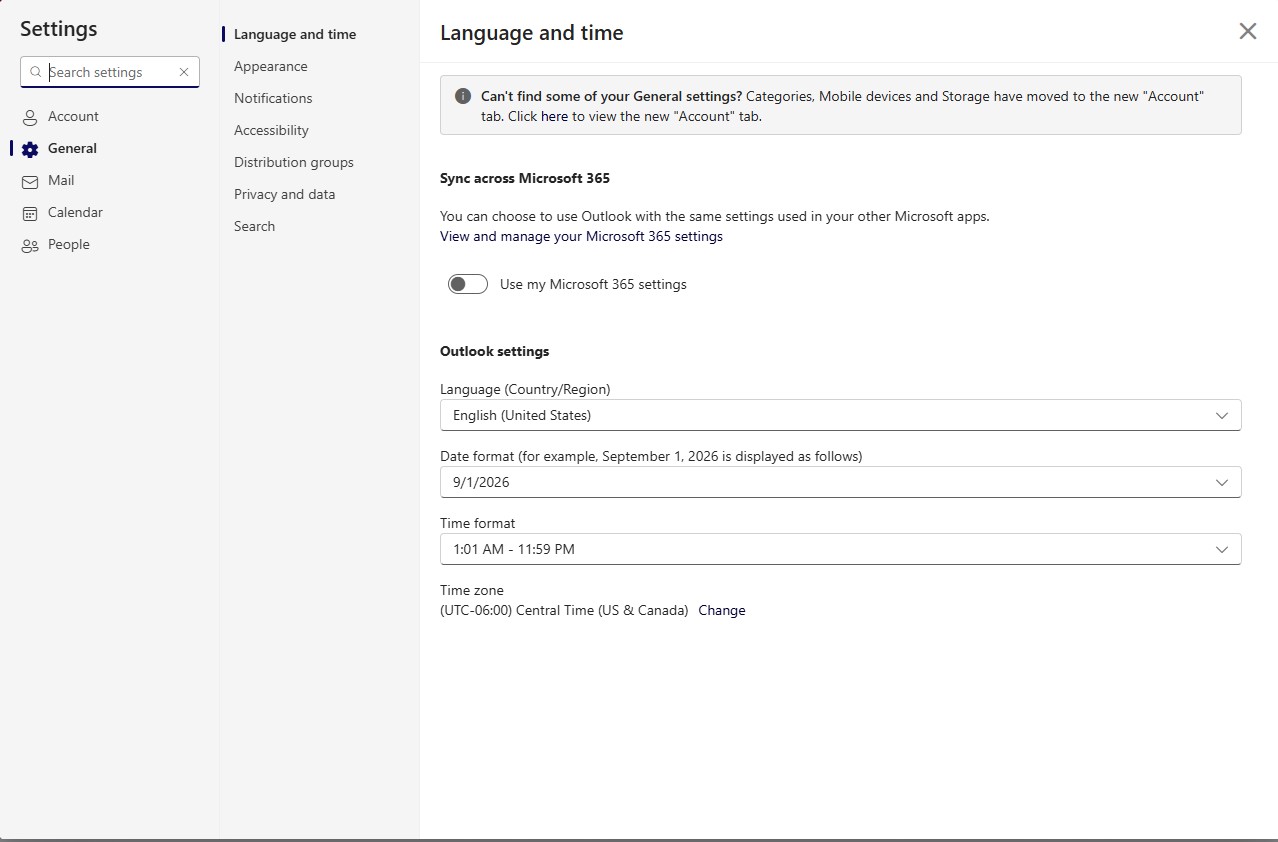Clear search settings with X icon
This screenshot has height=842, width=1278.
point(184,72)
